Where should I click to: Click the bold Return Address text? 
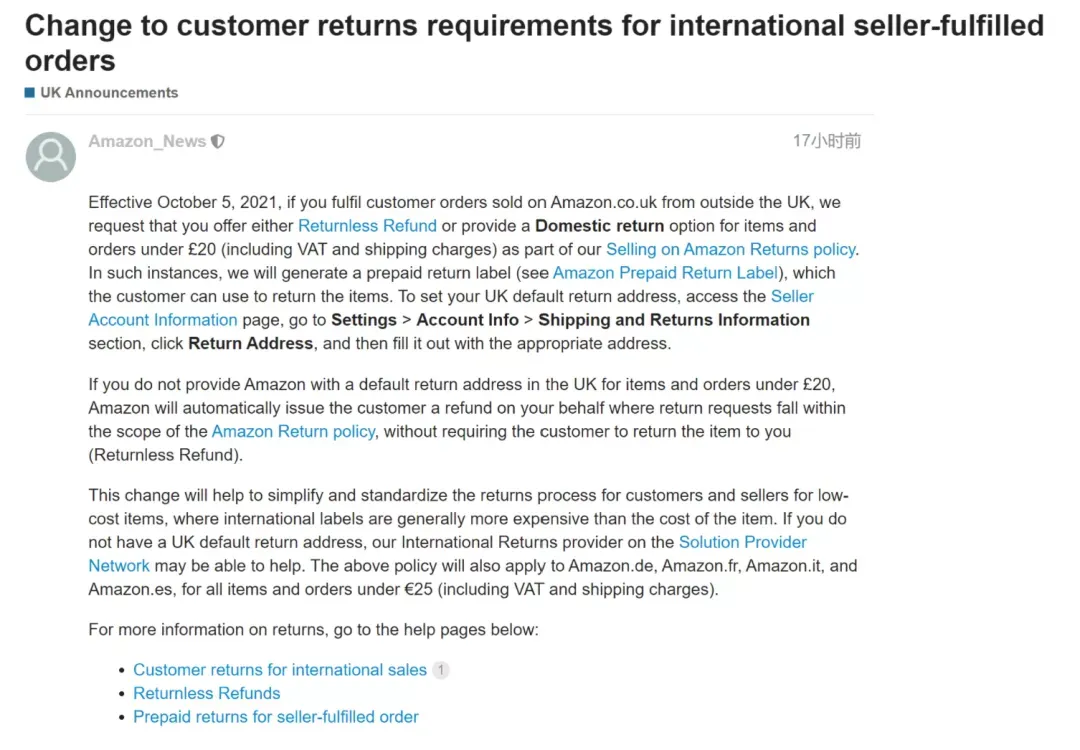point(251,343)
